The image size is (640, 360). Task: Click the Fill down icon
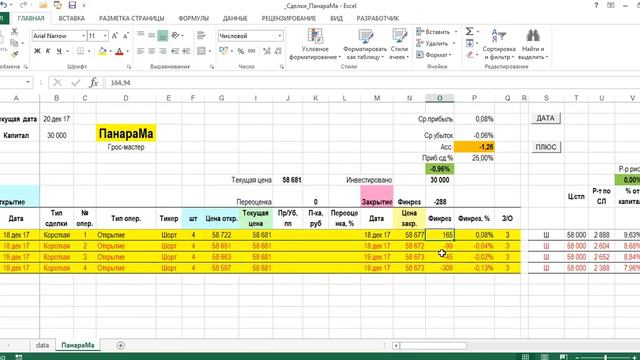[469, 43]
